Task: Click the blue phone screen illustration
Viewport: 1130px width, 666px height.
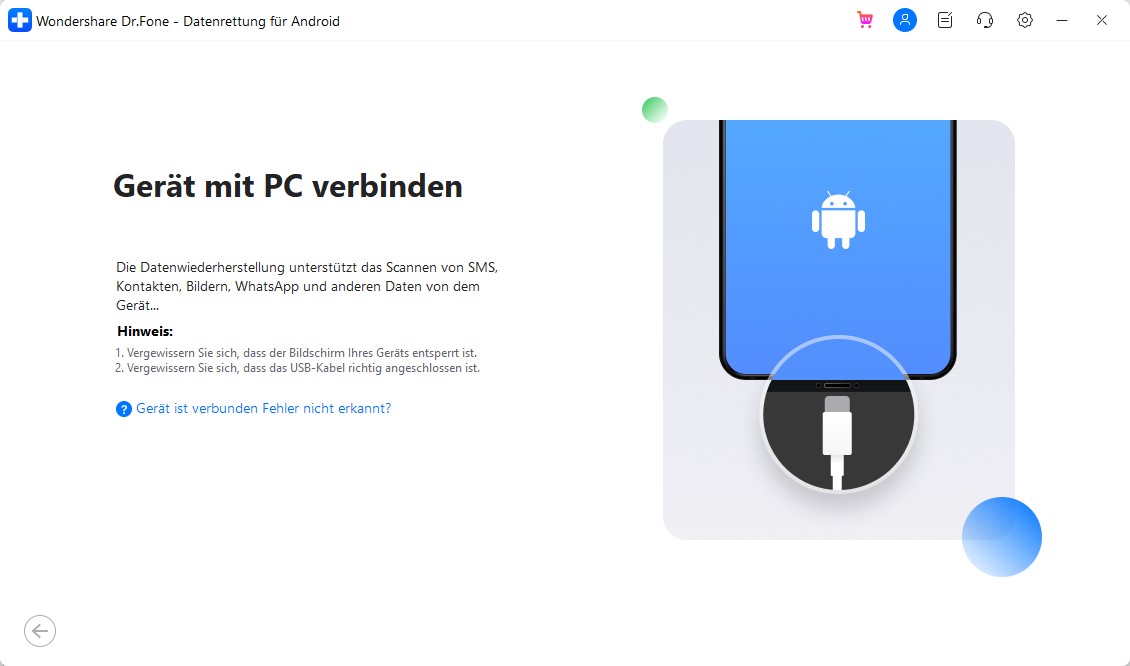Action: [838, 245]
